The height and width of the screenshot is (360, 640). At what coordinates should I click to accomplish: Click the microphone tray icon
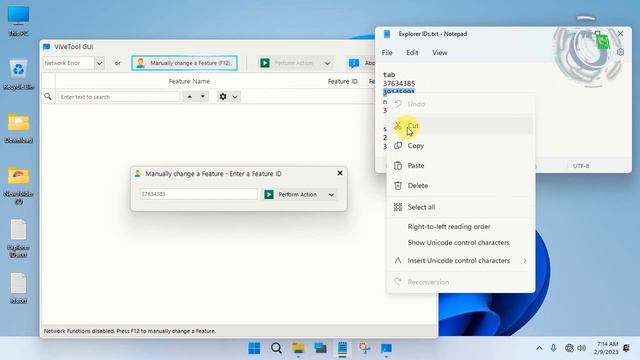[x=553, y=348]
